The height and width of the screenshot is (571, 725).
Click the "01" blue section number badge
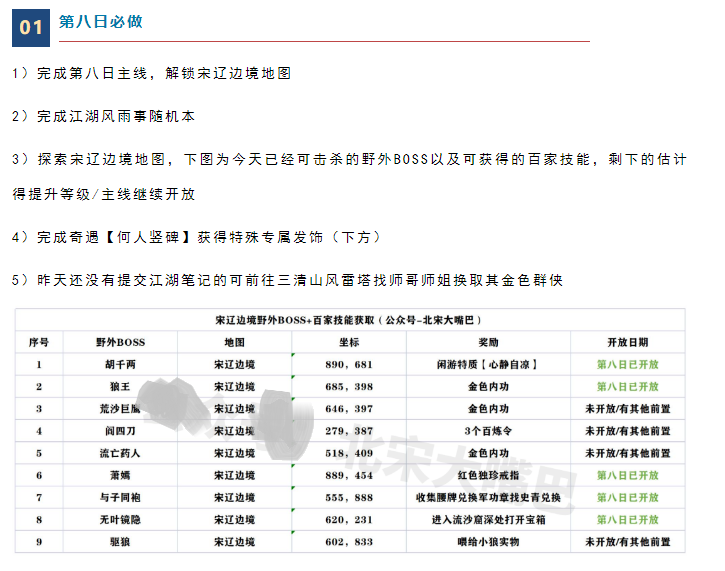(31, 28)
